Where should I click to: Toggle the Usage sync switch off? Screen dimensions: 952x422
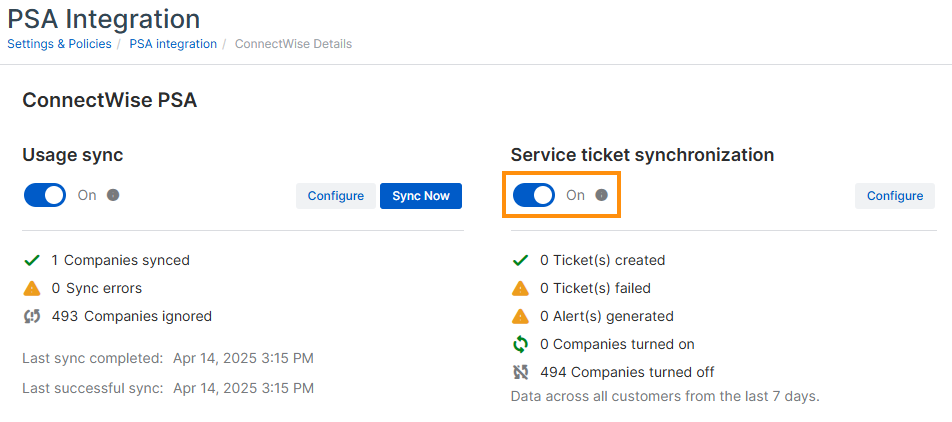click(45, 195)
